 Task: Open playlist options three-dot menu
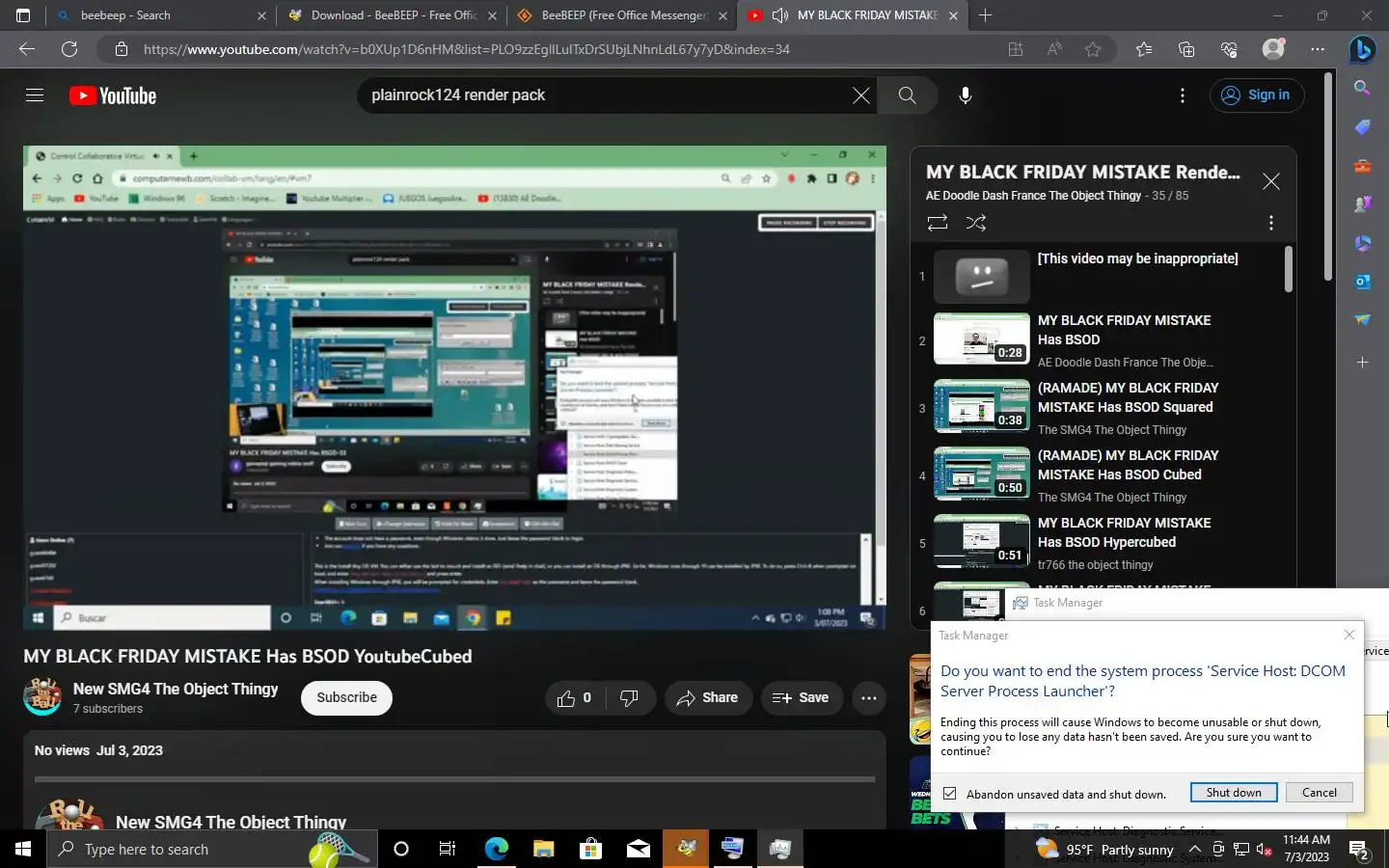point(1271,223)
